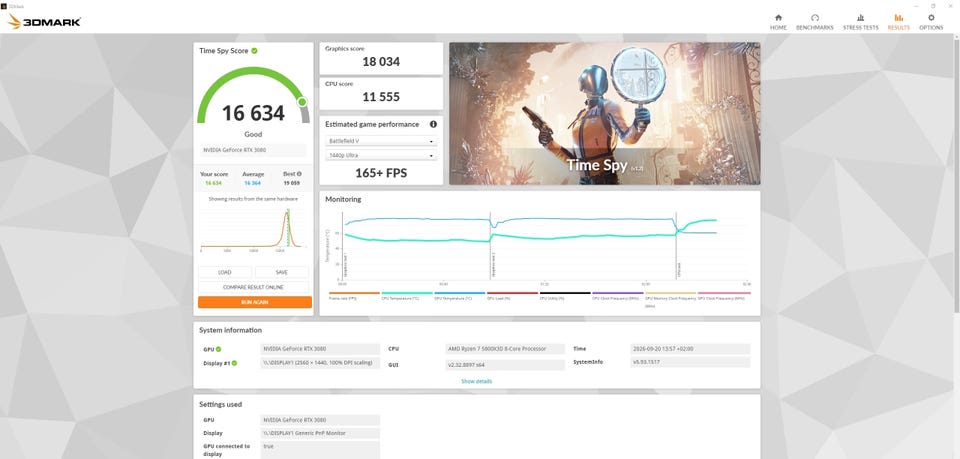This screenshot has height=459, width=960.
Task: Click the 'Good' rating label
Action: click(x=253, y=134)
